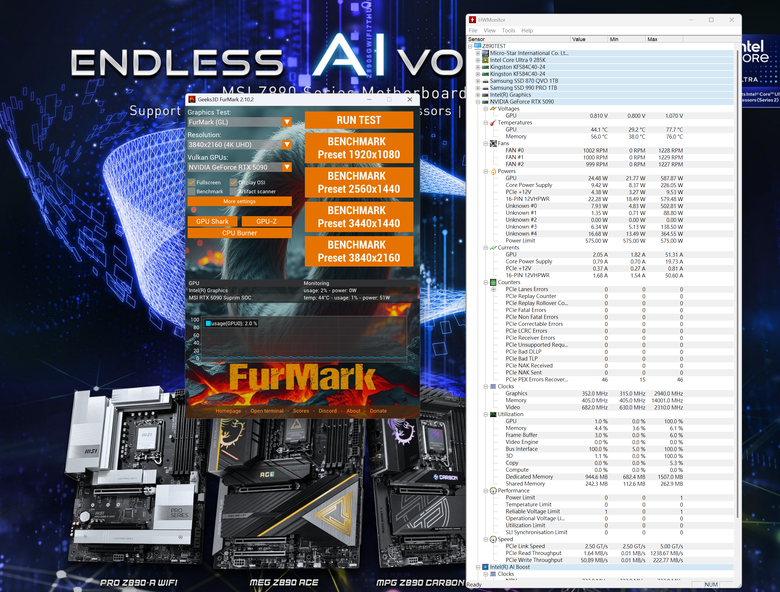Collapse the NVIDIA GeForce RTX 5090 tree node
Screen dimensions: 780x592
tap(478, 101)
